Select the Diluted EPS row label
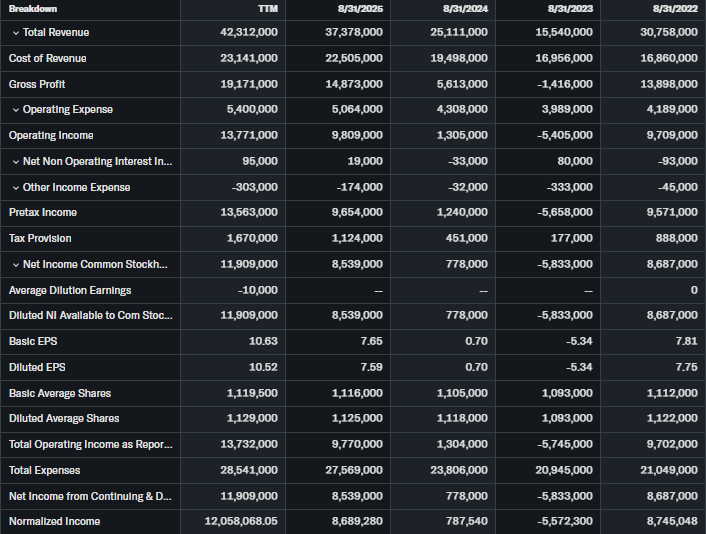 click(x=36, y=367)
